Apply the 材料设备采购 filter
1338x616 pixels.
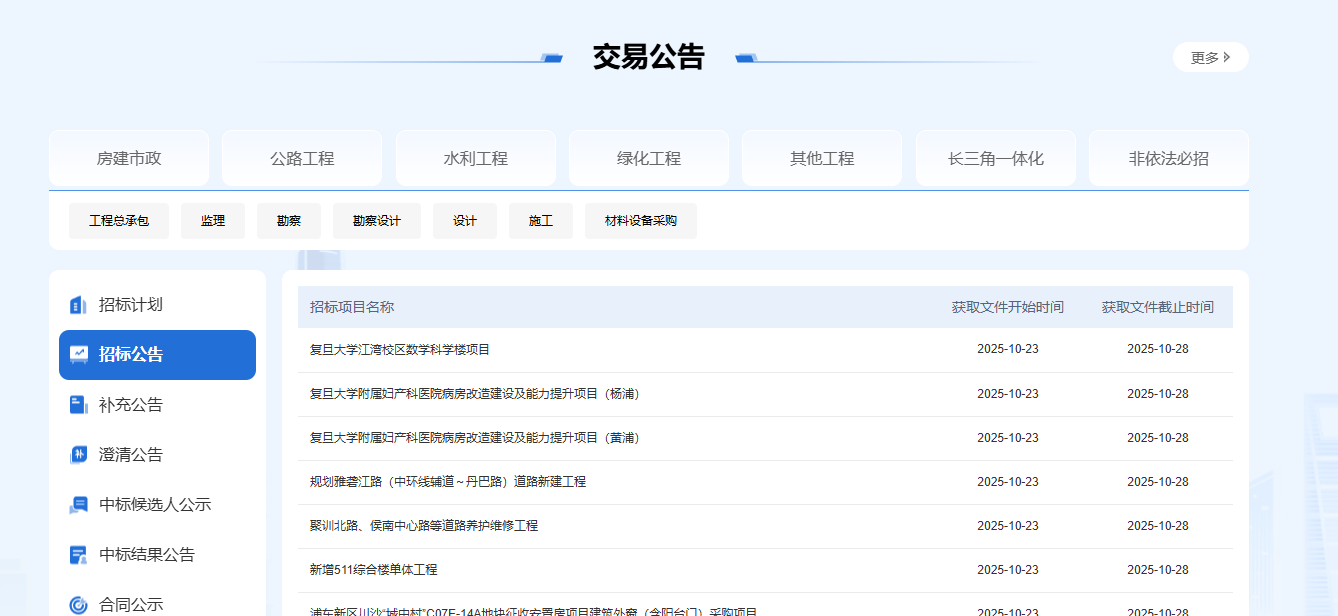(641, 221)
